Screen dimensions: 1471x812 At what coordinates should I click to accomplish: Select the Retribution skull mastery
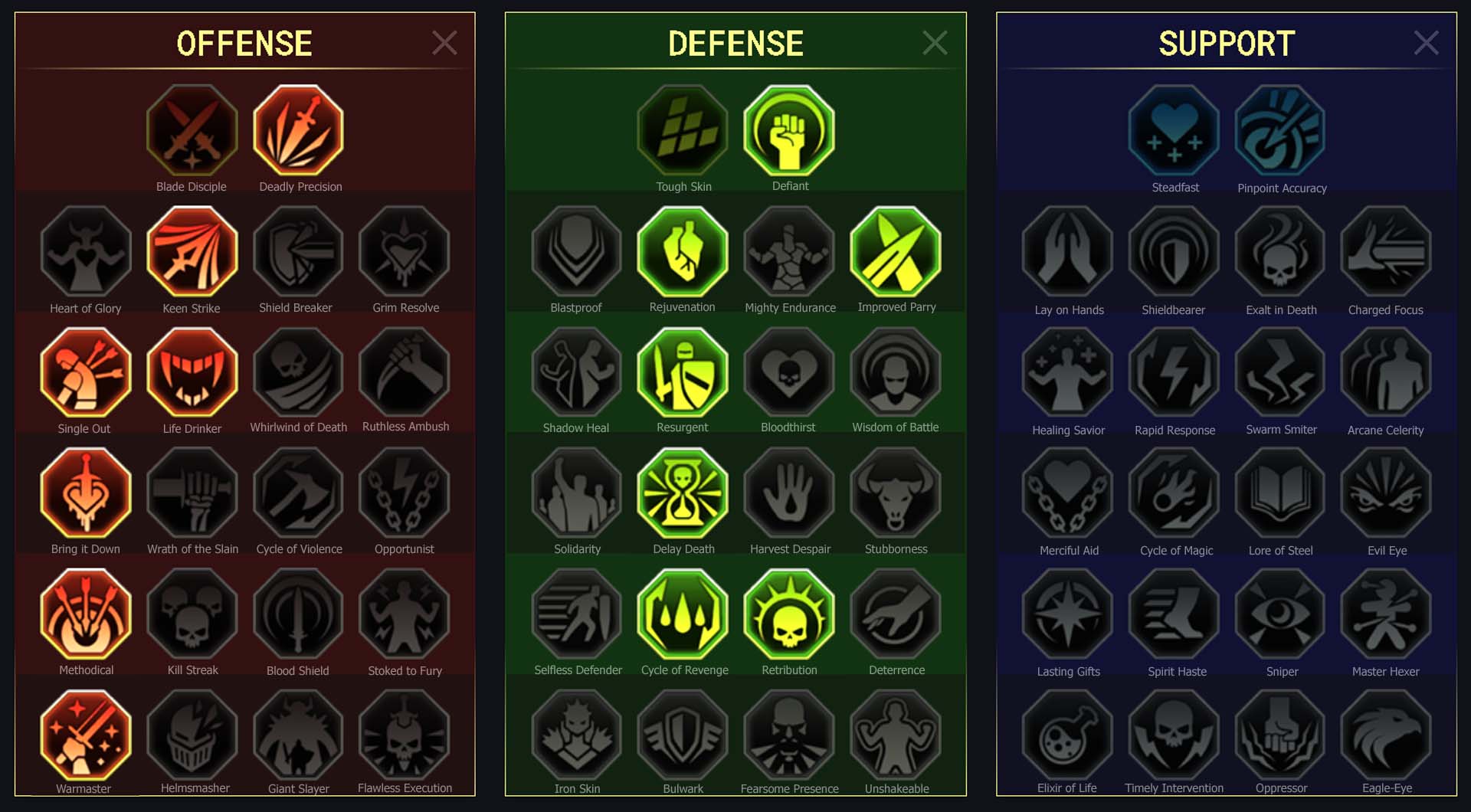pyautogui.click(x=789, y=614)
